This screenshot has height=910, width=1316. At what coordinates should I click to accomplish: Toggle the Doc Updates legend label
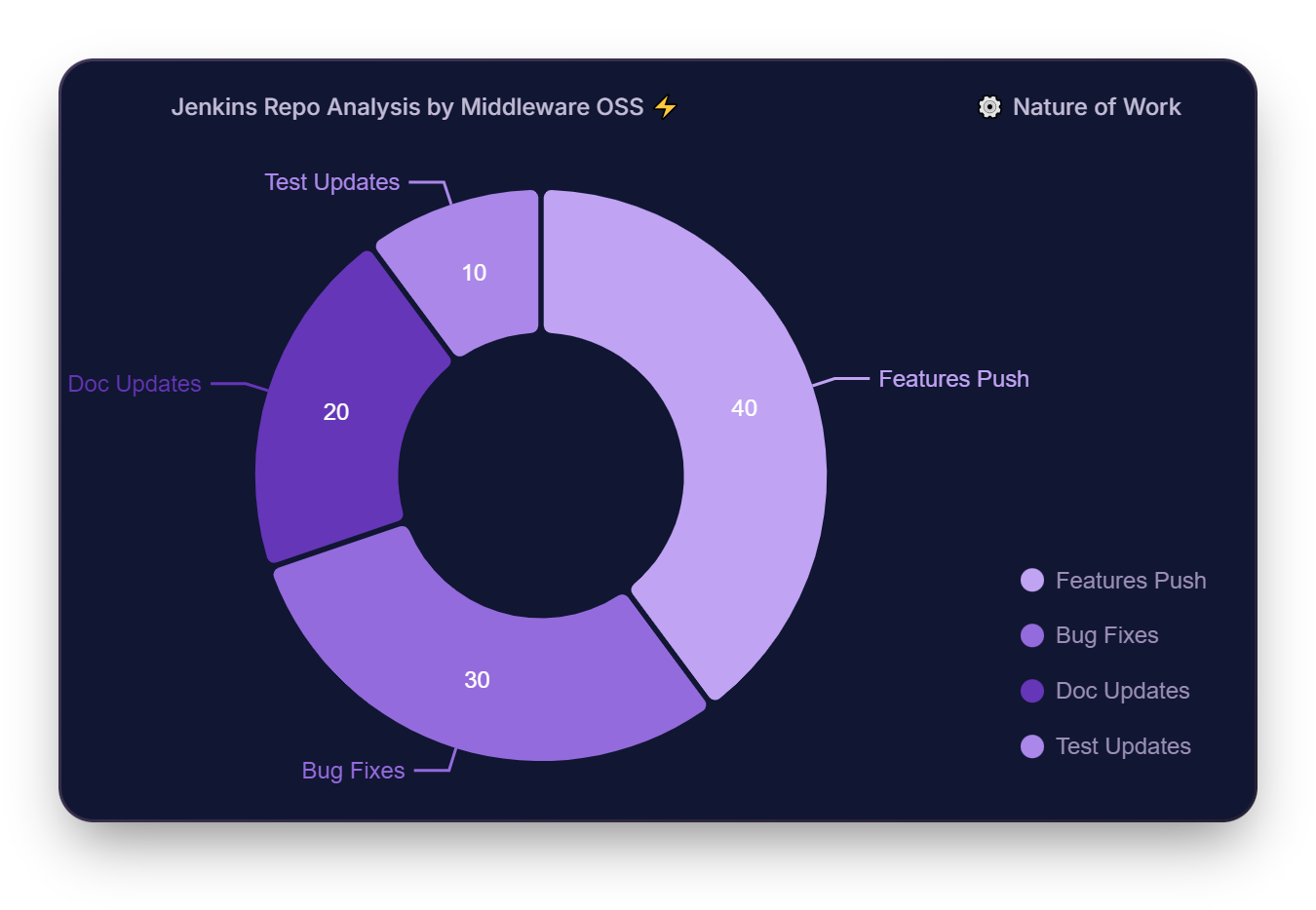[x=1122, y=691]
